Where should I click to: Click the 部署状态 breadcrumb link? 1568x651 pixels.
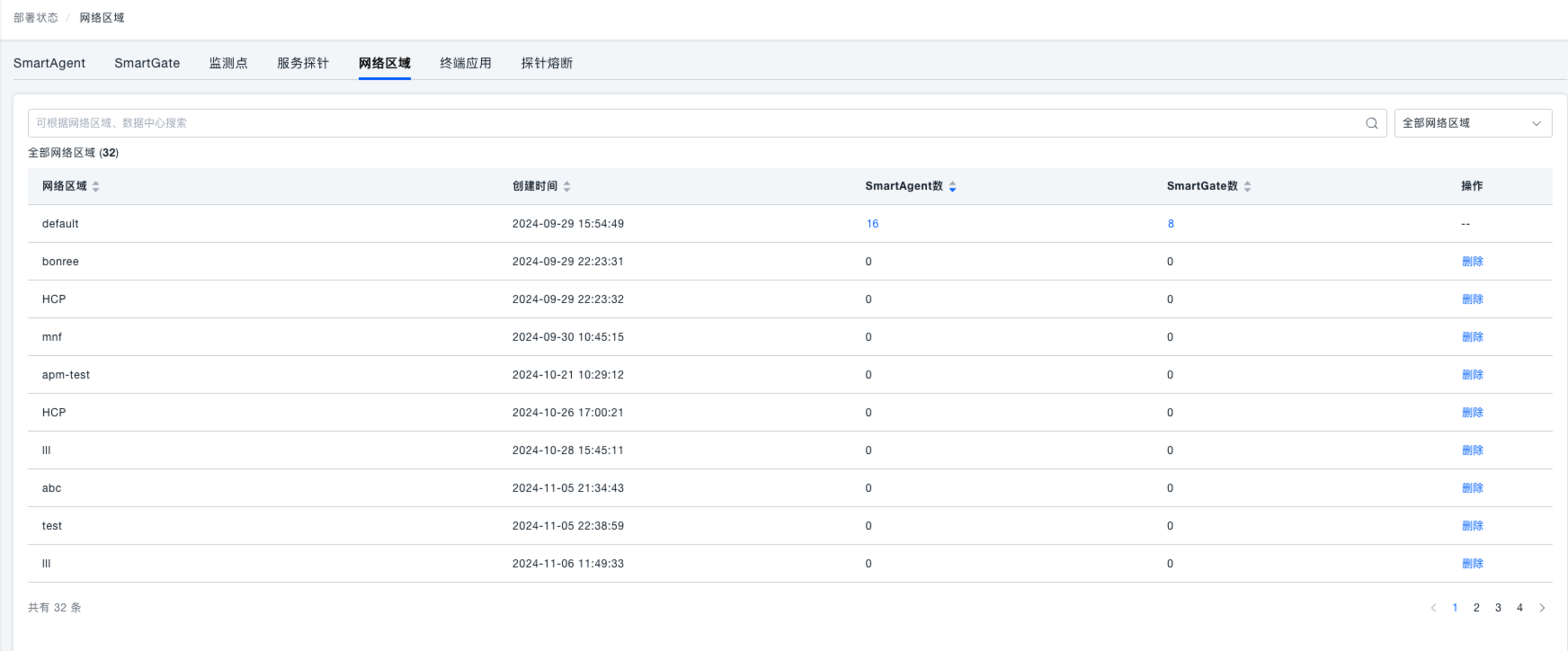pos(36,18)
